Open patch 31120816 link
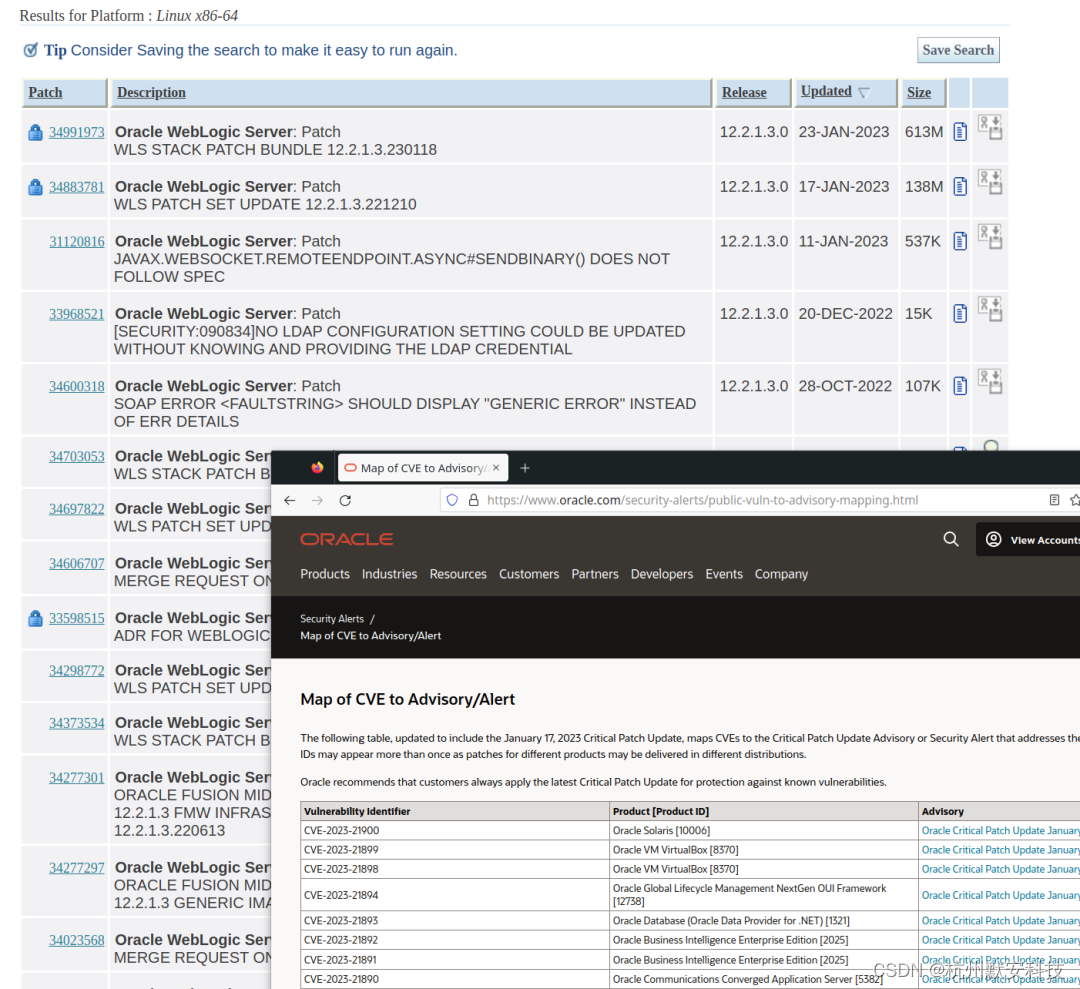Viewport: 1080px width, 989px height. 76,242
